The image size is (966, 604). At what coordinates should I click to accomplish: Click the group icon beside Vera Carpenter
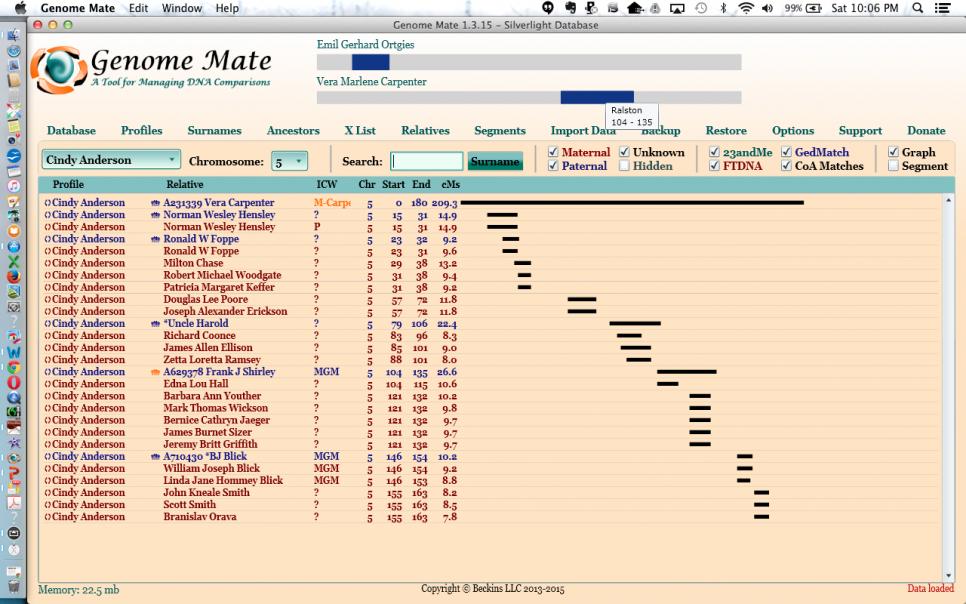[x=155, y=203]
